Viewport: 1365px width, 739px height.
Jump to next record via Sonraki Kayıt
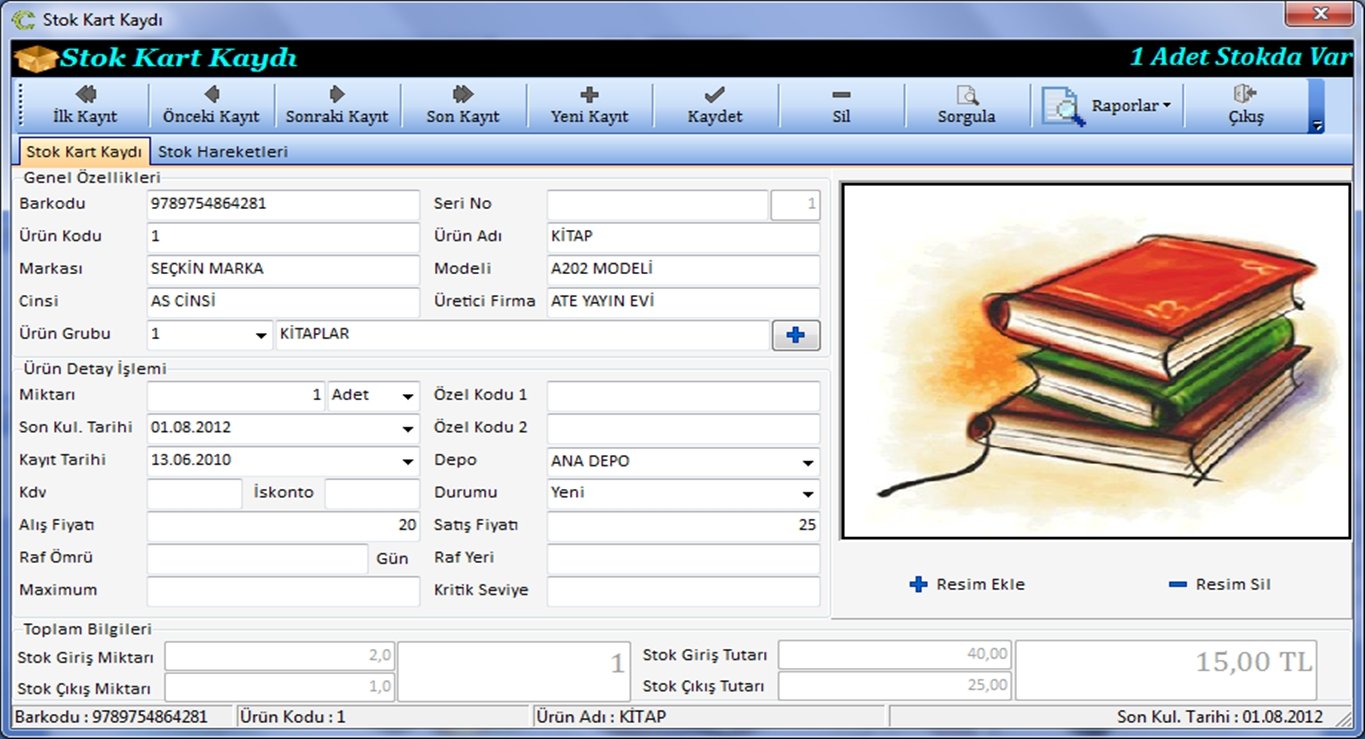pyautogui.click(x=337, y=105)
